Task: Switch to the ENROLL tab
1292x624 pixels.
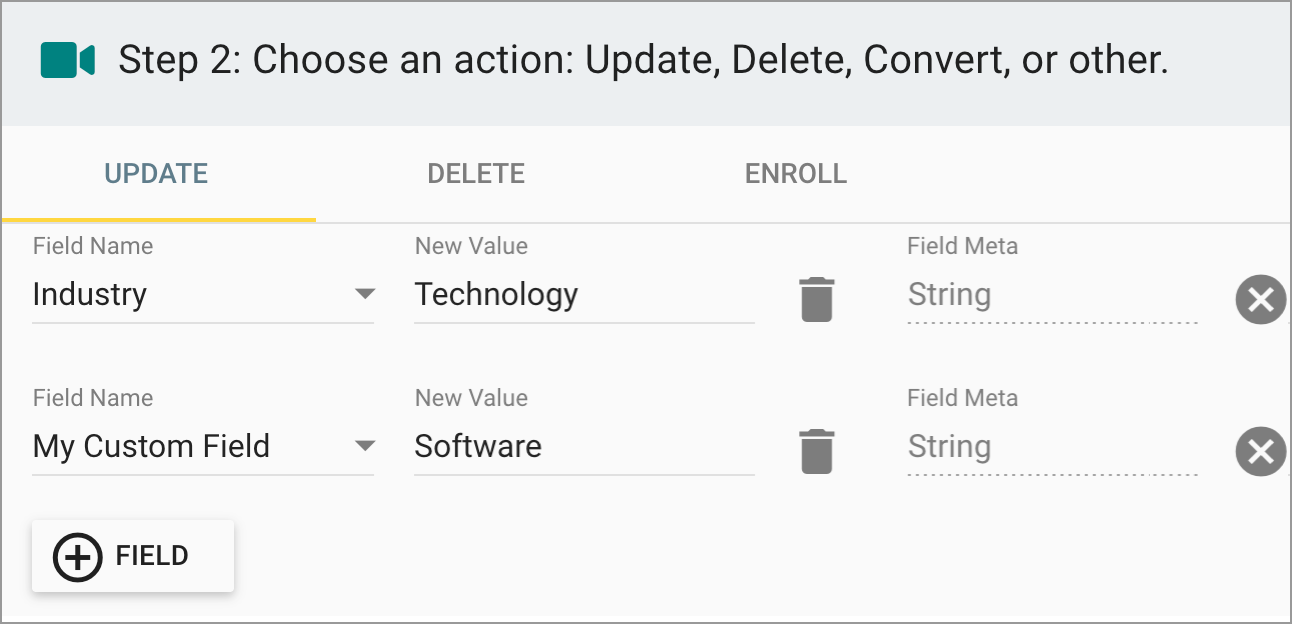Action: point(795,173)
